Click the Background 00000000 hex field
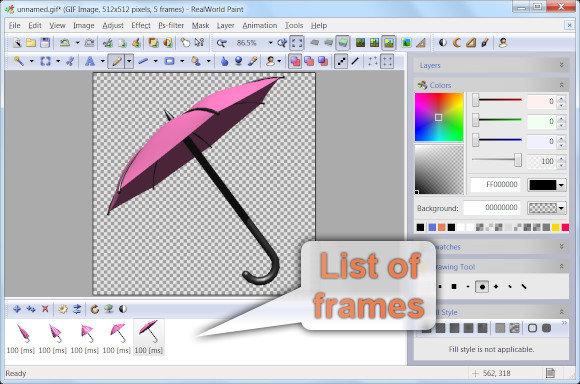 tap(492, 208)
